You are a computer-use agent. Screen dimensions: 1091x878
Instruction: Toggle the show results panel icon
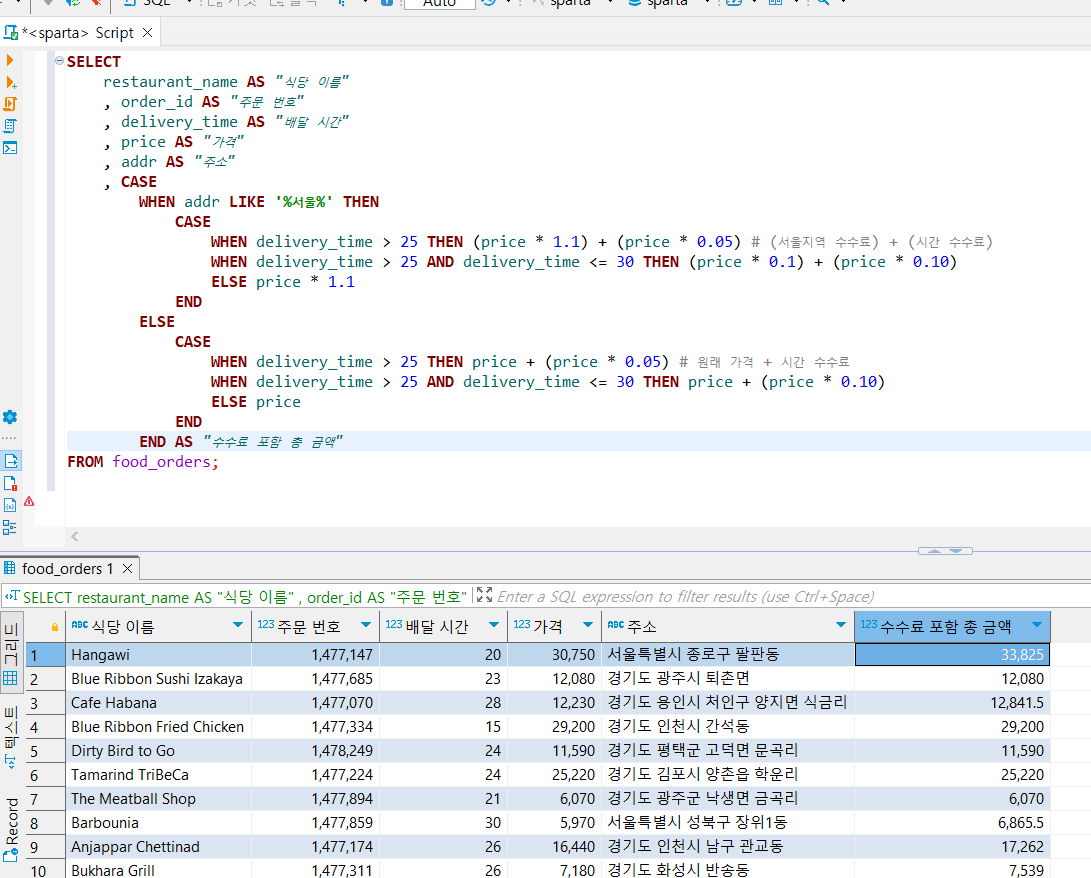coord(10,461)
